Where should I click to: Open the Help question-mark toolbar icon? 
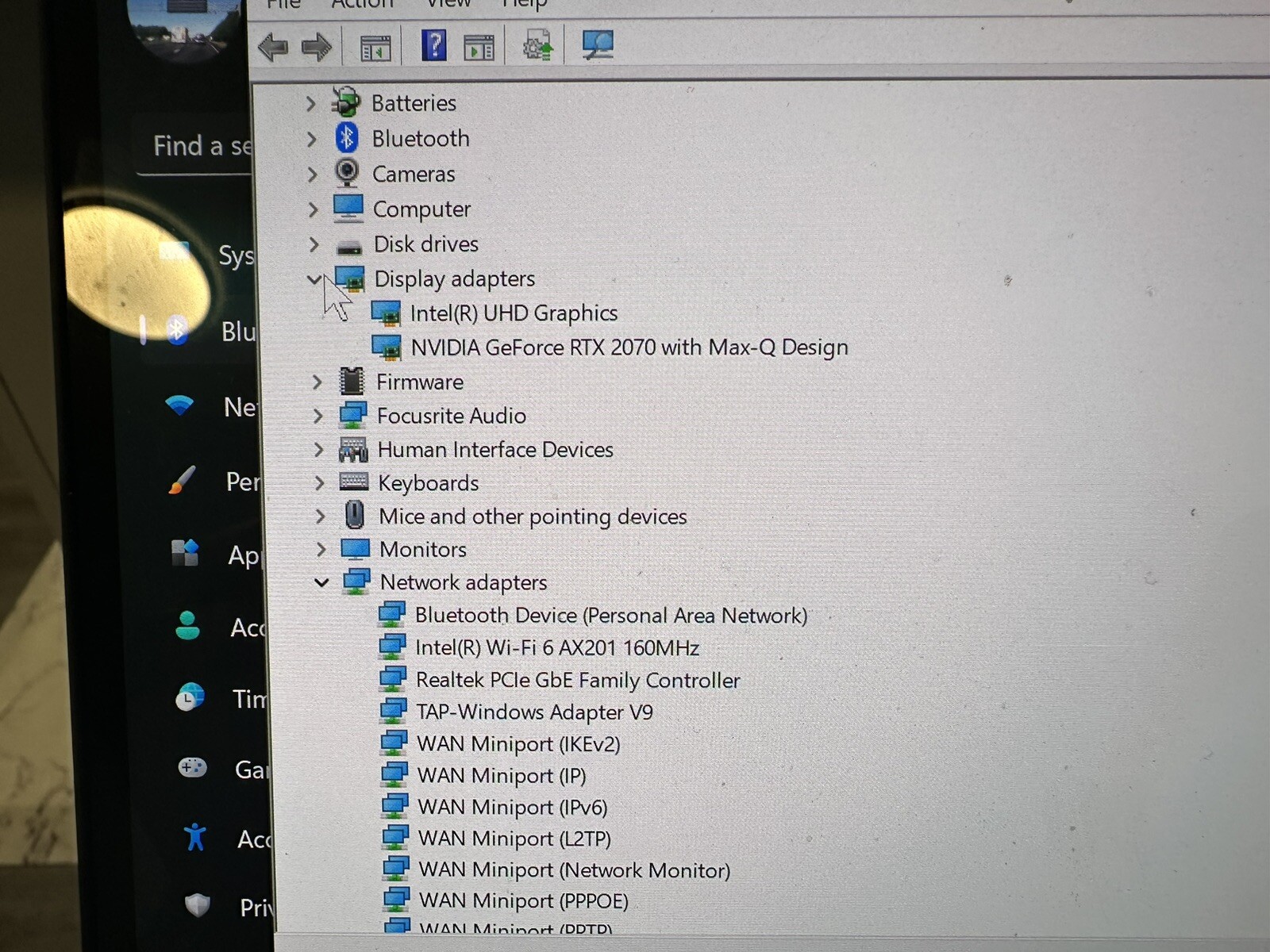[434, 45]
